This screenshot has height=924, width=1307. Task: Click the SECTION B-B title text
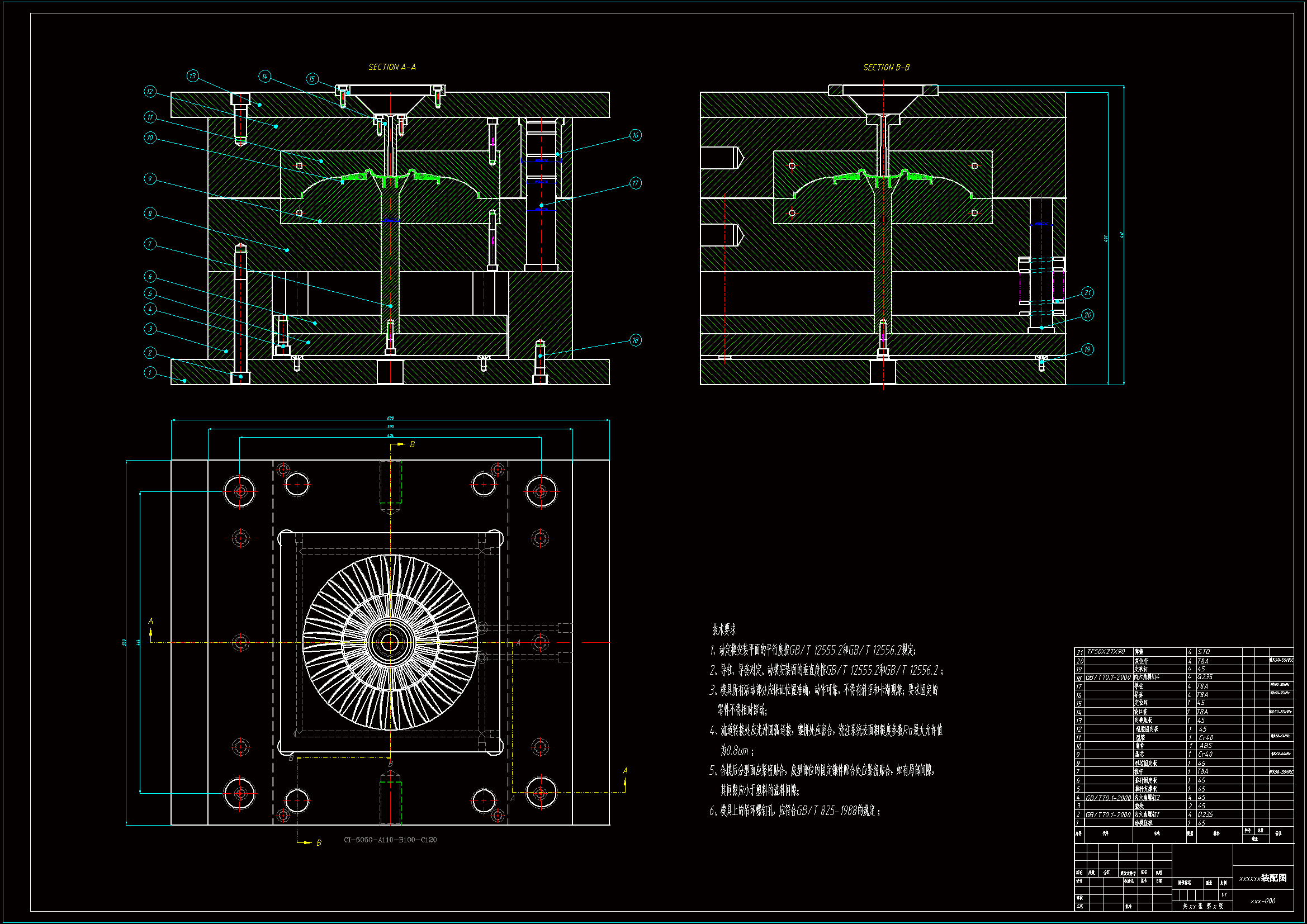tap(886, 68)
